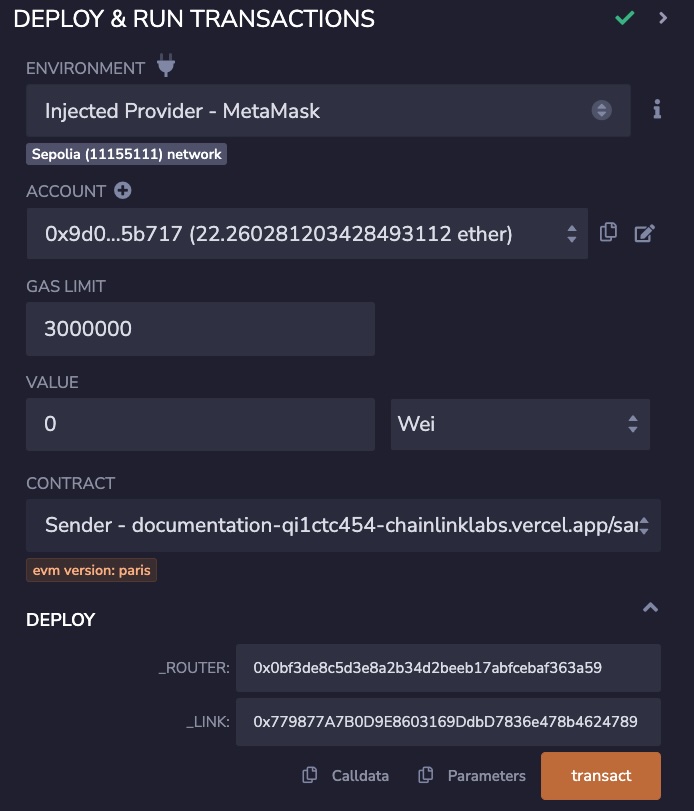Open the Contract dropdown showing Sender
This screenshot has width=694, height=811.
[x=343, y=525]
